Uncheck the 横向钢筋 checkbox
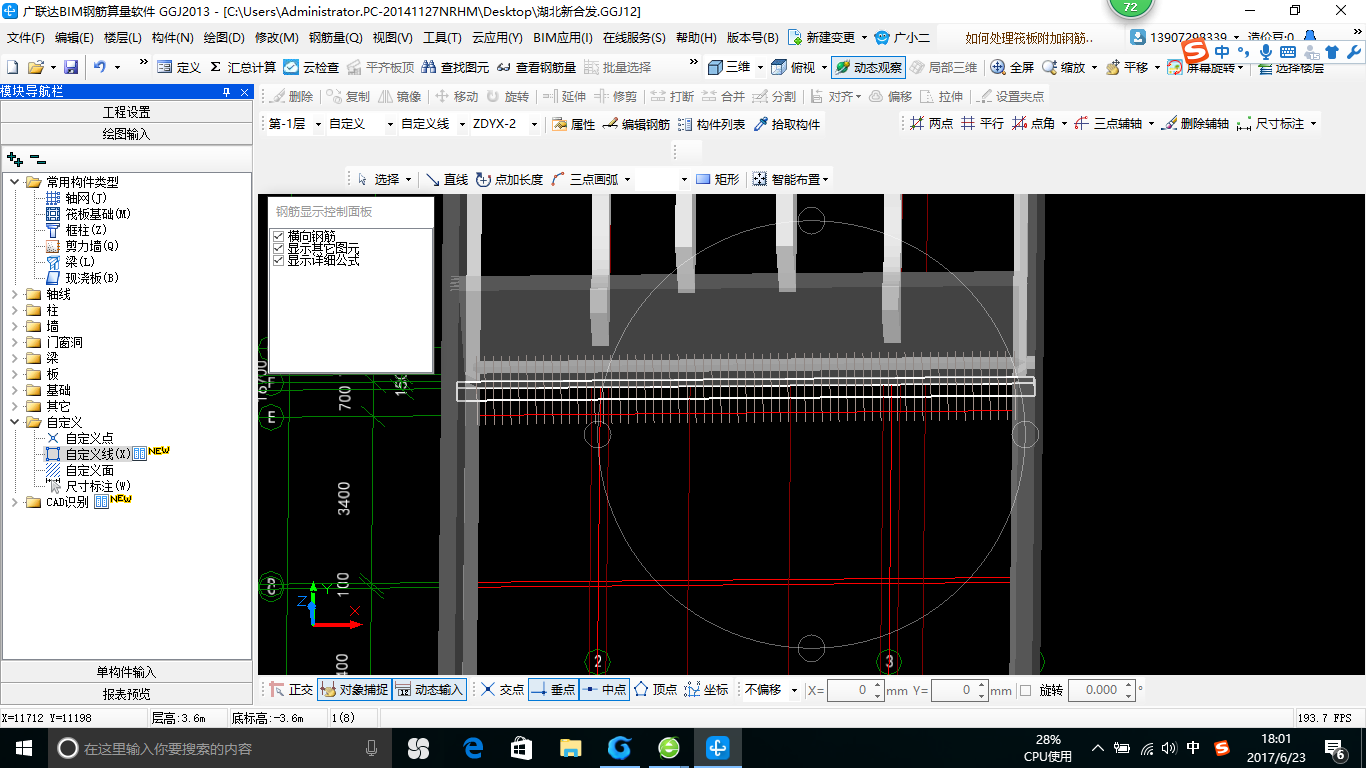 click(x=279, y=236)
